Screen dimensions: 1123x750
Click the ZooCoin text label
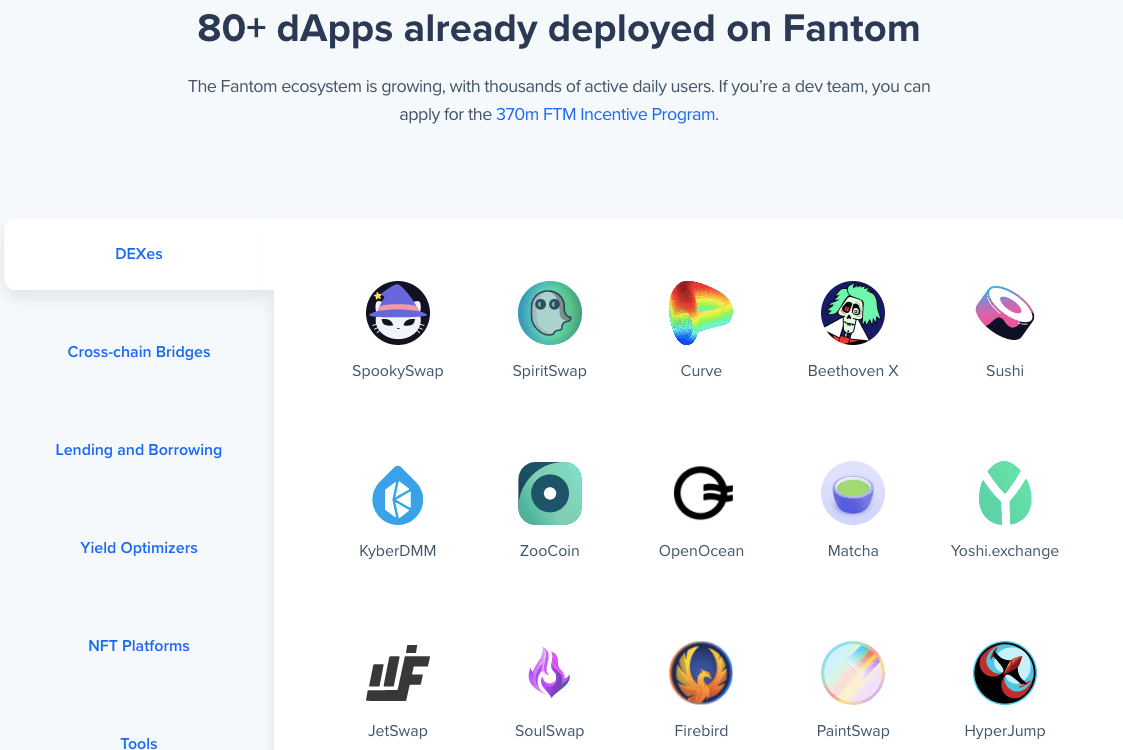click(549, 551)
